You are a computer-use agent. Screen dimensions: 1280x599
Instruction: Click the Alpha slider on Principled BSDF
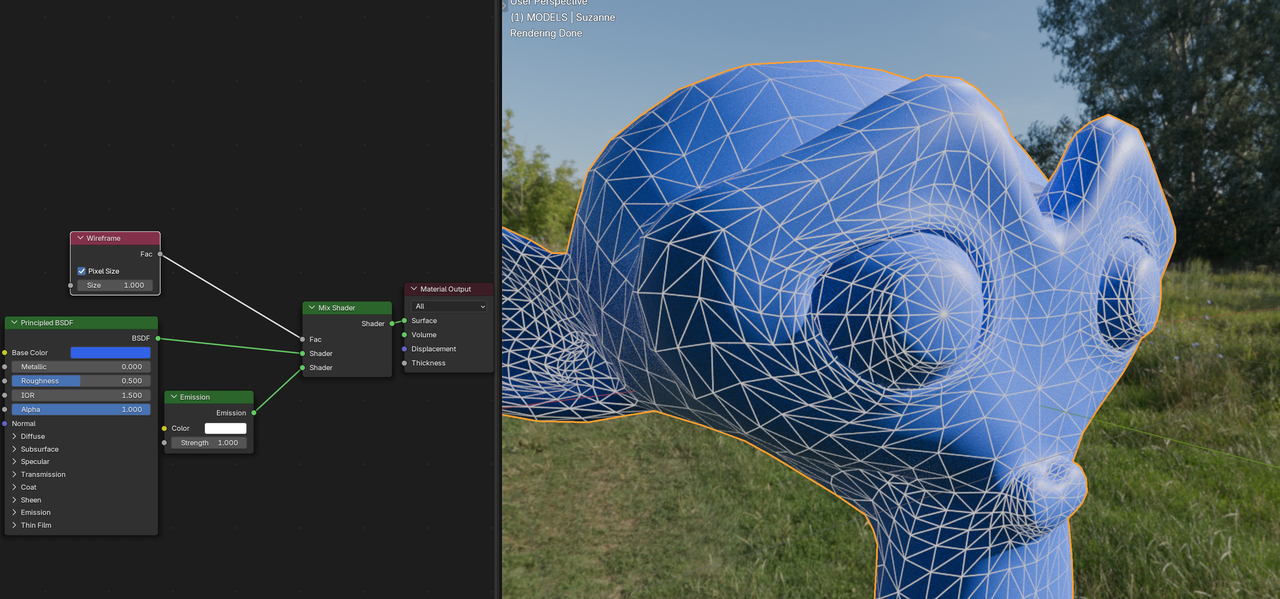coord(81,409)
